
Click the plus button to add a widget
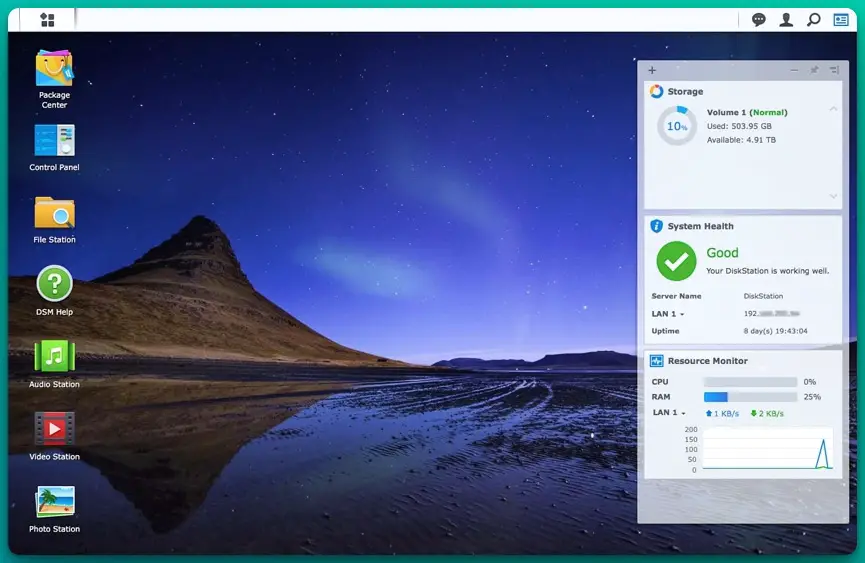(652, 70)
